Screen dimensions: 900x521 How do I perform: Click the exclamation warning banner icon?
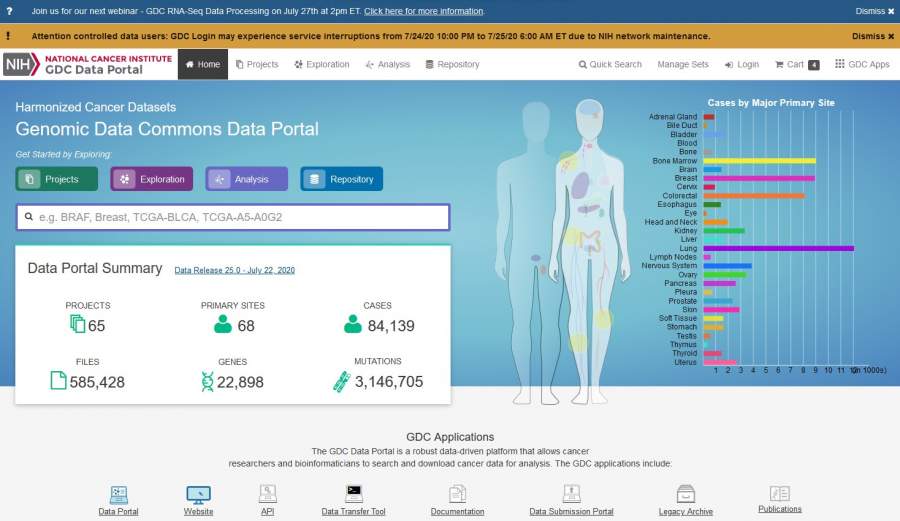click(x=8, y=36)
